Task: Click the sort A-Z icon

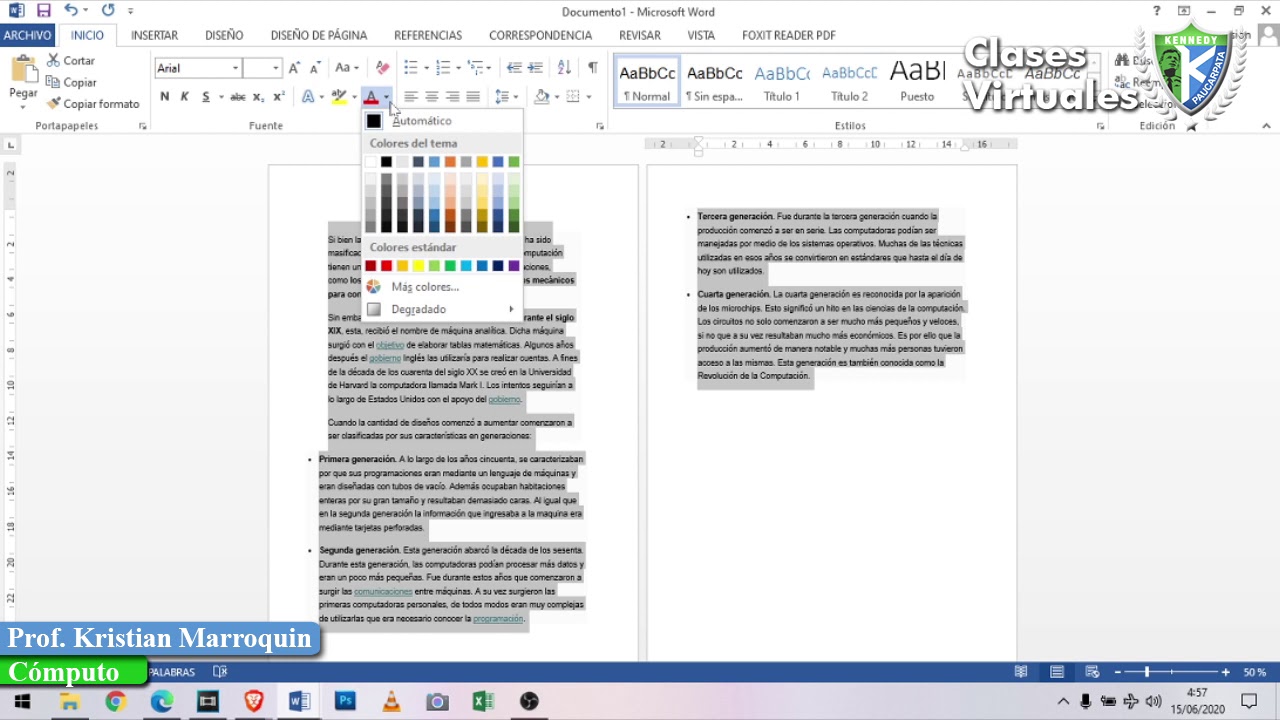Action: click(x=564, y=68)
